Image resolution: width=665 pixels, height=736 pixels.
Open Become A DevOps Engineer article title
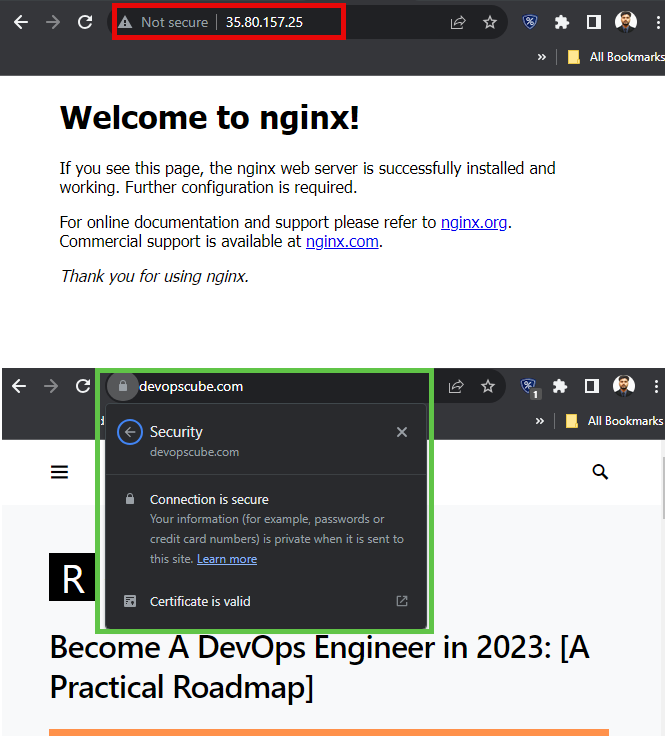(319, 667)
